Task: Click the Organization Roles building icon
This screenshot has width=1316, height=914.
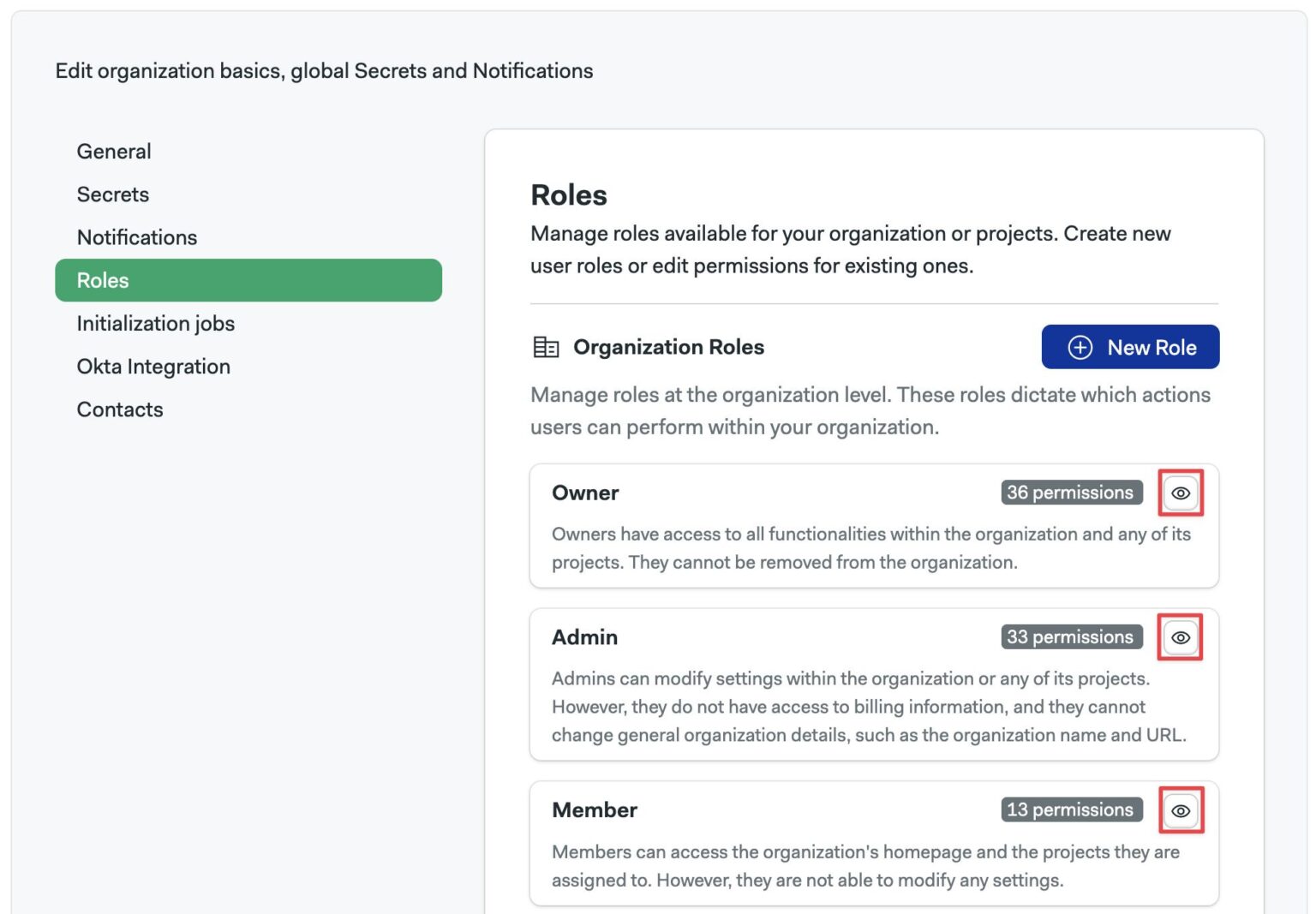Action: 546,347
